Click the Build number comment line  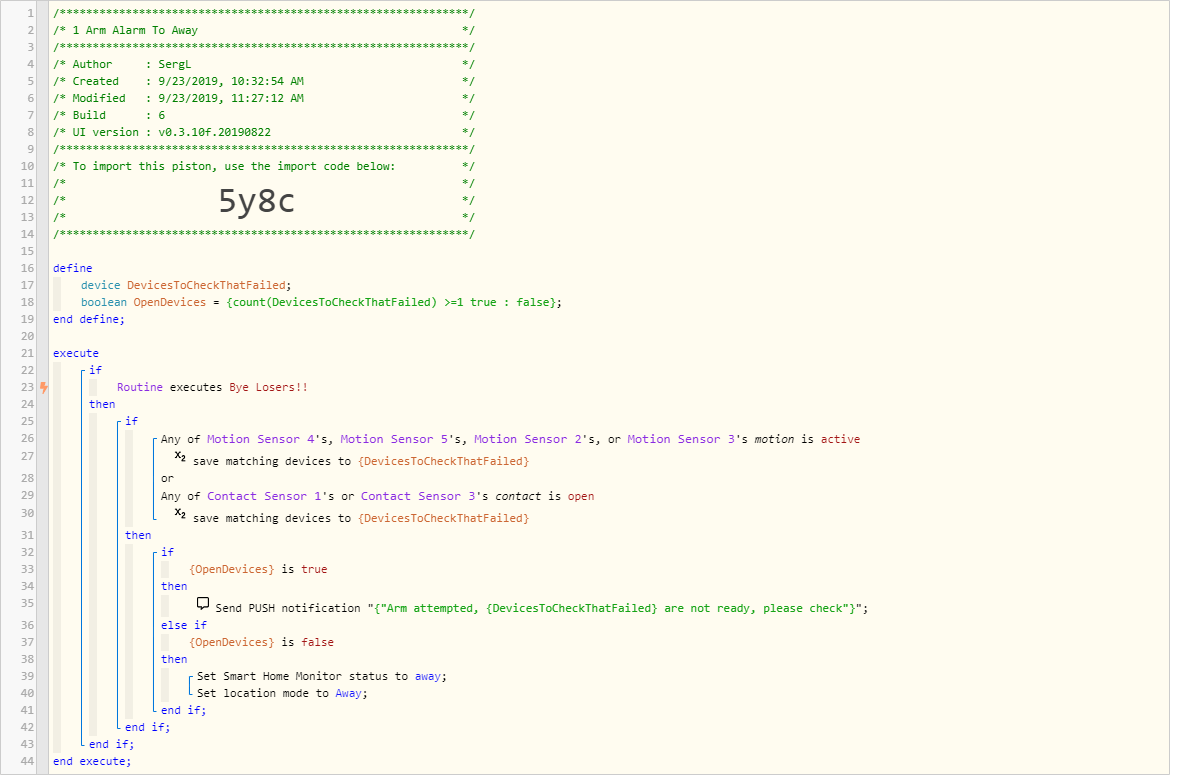[x=263, y=116]
